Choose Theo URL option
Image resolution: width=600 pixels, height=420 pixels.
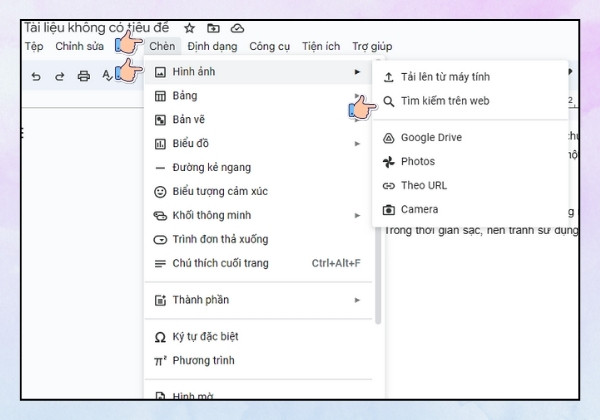[x=470, y=186]
